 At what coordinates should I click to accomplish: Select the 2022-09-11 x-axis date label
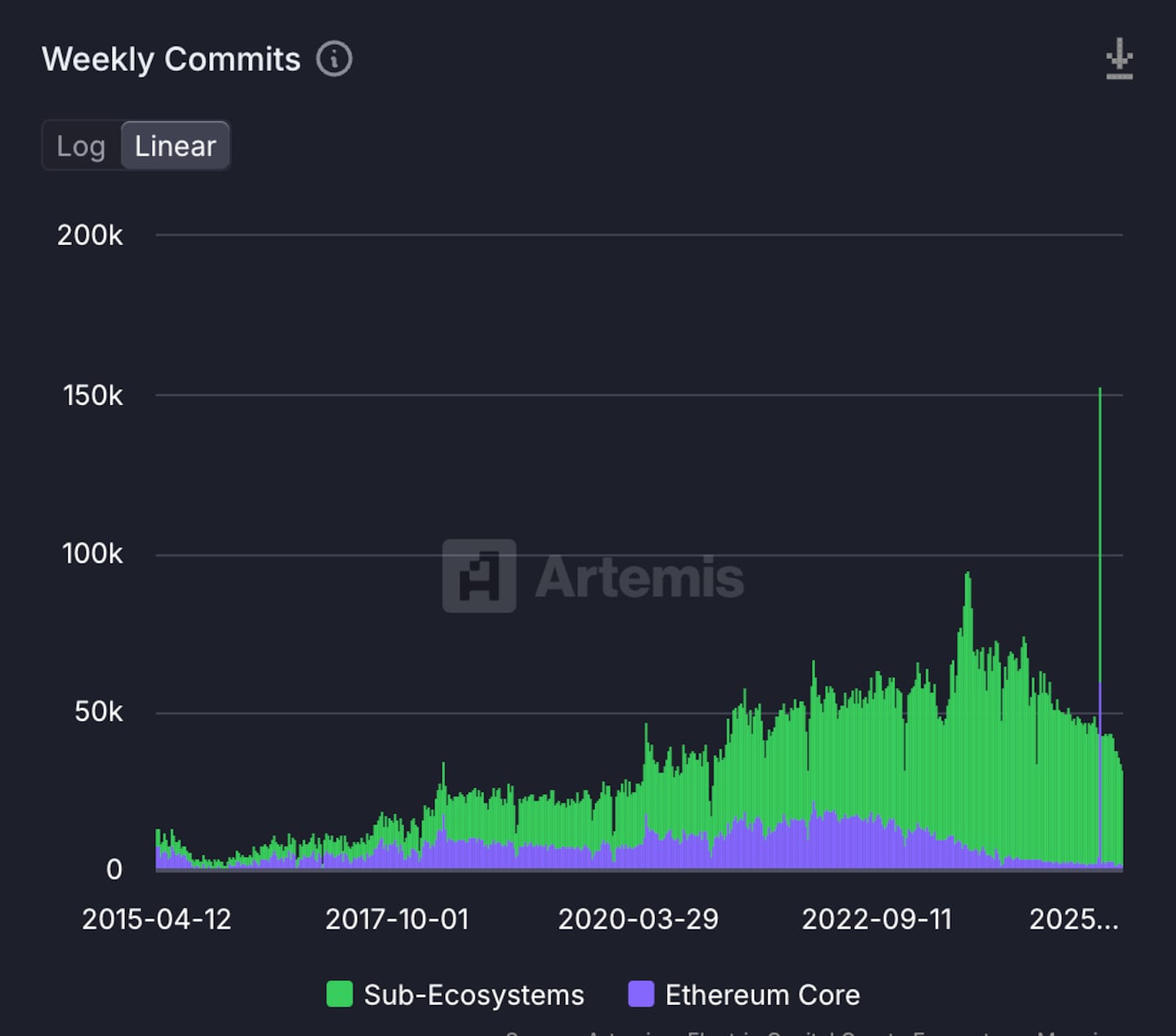coord(876,919)
